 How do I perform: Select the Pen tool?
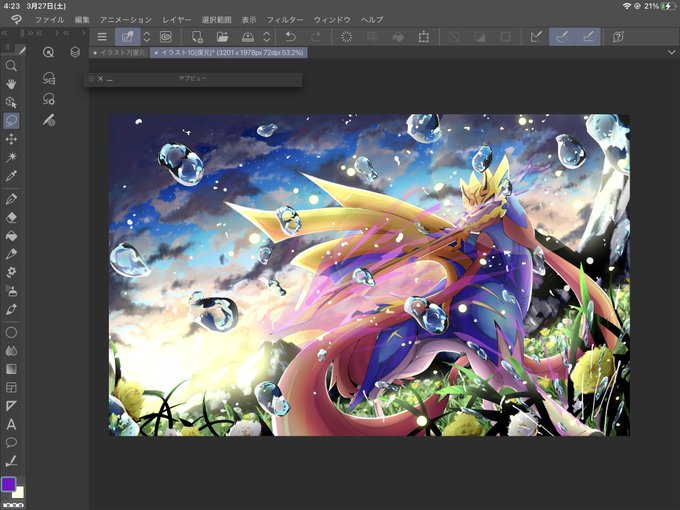11,199
